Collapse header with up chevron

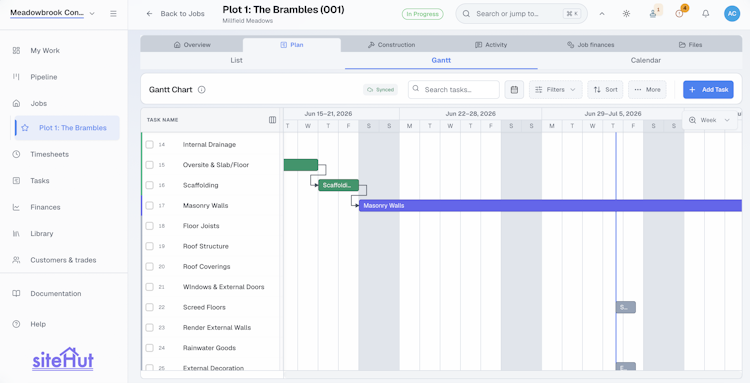[x=602, y=14]
